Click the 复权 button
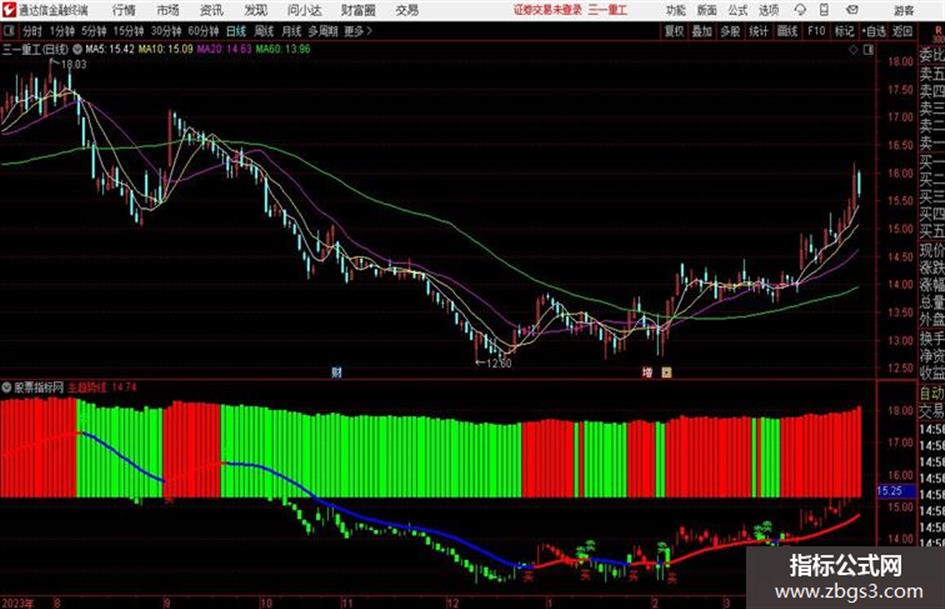 [674, 31]
